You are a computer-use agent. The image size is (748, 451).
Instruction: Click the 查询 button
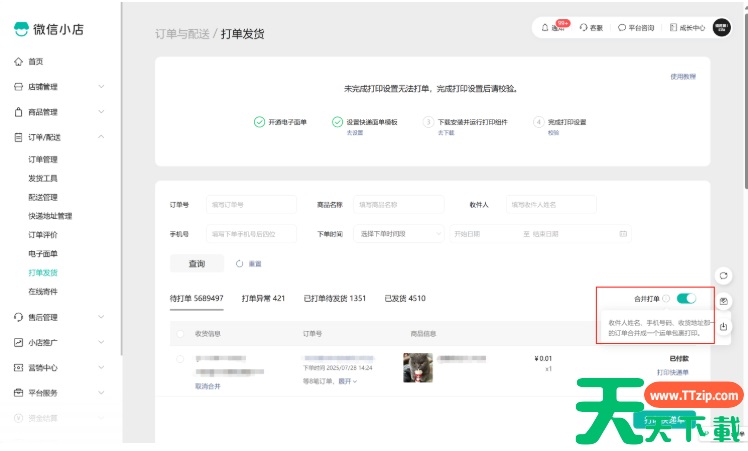(197, 264)
